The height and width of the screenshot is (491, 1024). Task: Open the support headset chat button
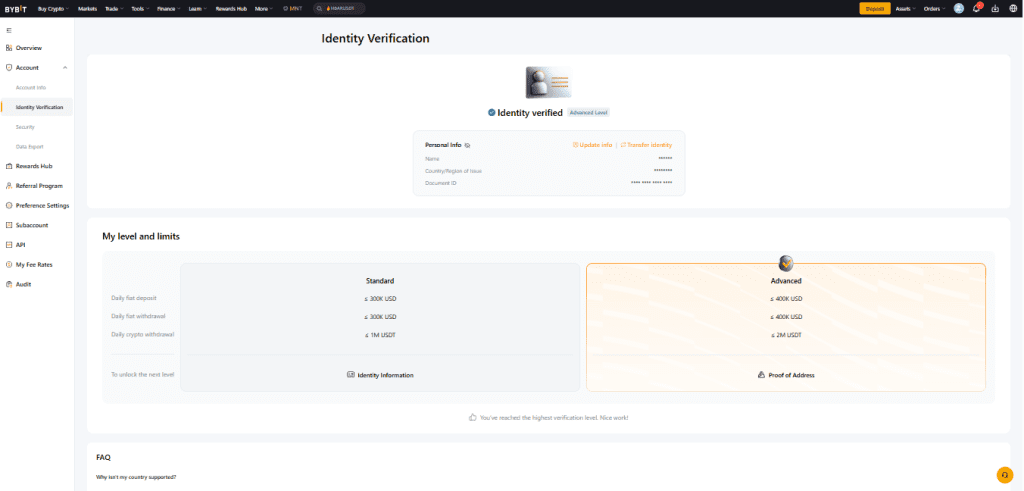click(x=1004, y=475)
